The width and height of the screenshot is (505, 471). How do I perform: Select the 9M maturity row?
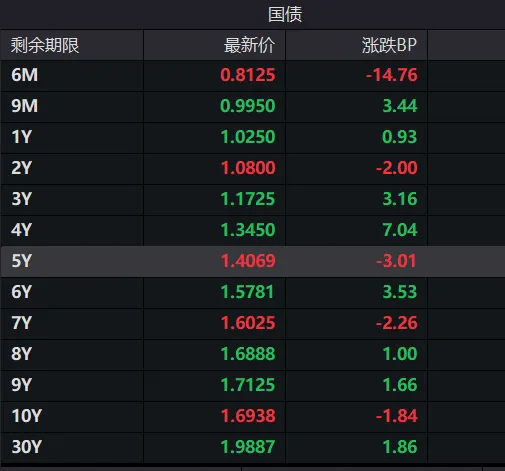(252, 106)
